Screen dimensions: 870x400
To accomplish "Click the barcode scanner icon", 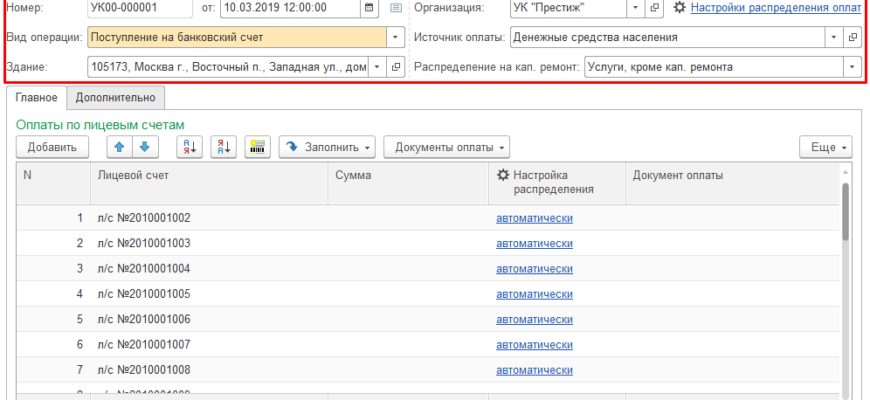I will click(257, 147).
